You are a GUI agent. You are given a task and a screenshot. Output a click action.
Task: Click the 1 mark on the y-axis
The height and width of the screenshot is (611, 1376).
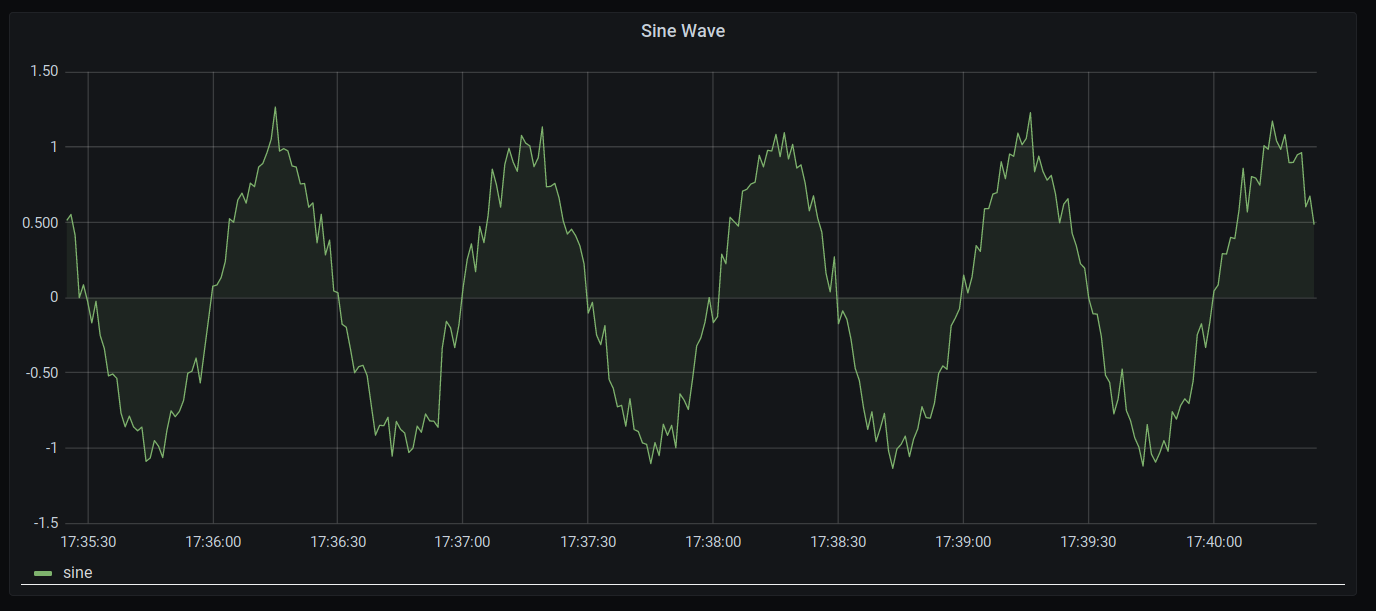pyautogui.click(x=52, y=146)
